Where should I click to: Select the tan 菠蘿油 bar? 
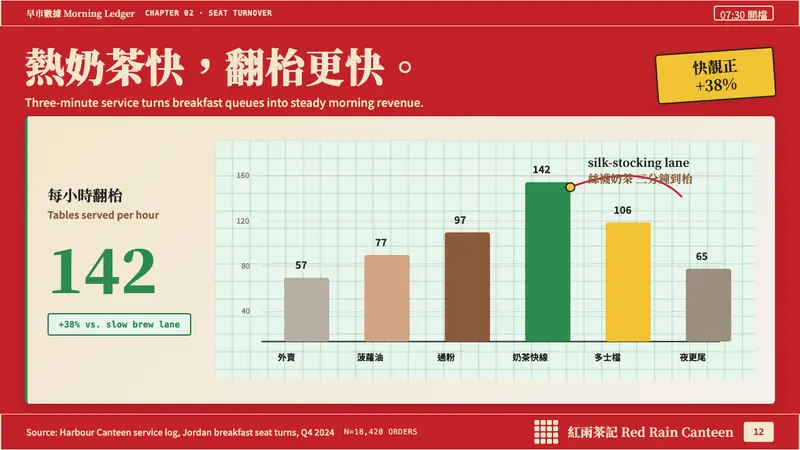coord(387,298)
